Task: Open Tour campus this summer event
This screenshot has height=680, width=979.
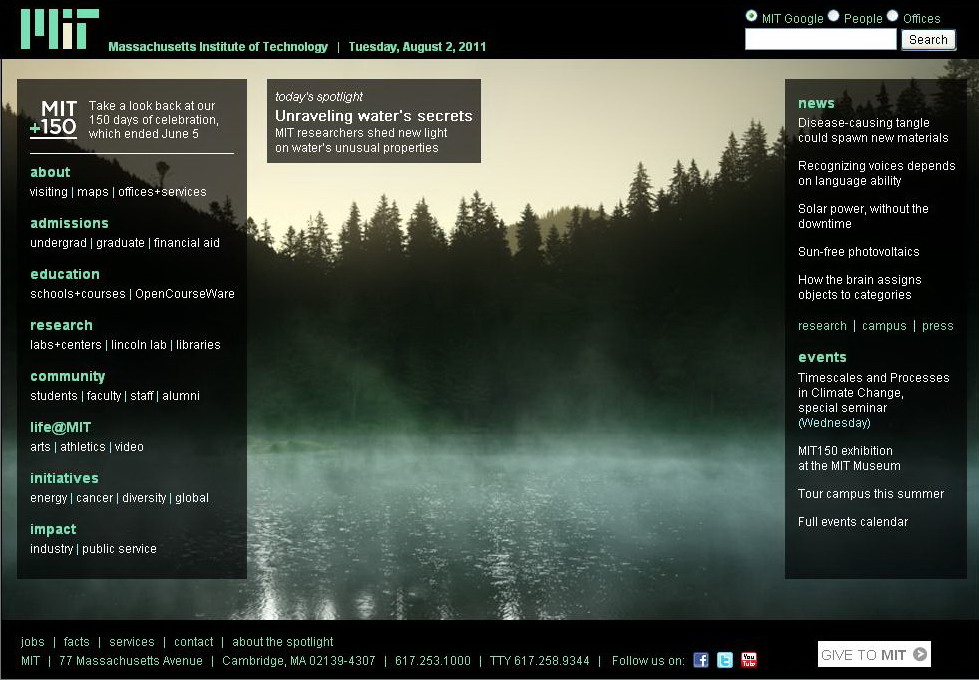Action: point(871,494)
